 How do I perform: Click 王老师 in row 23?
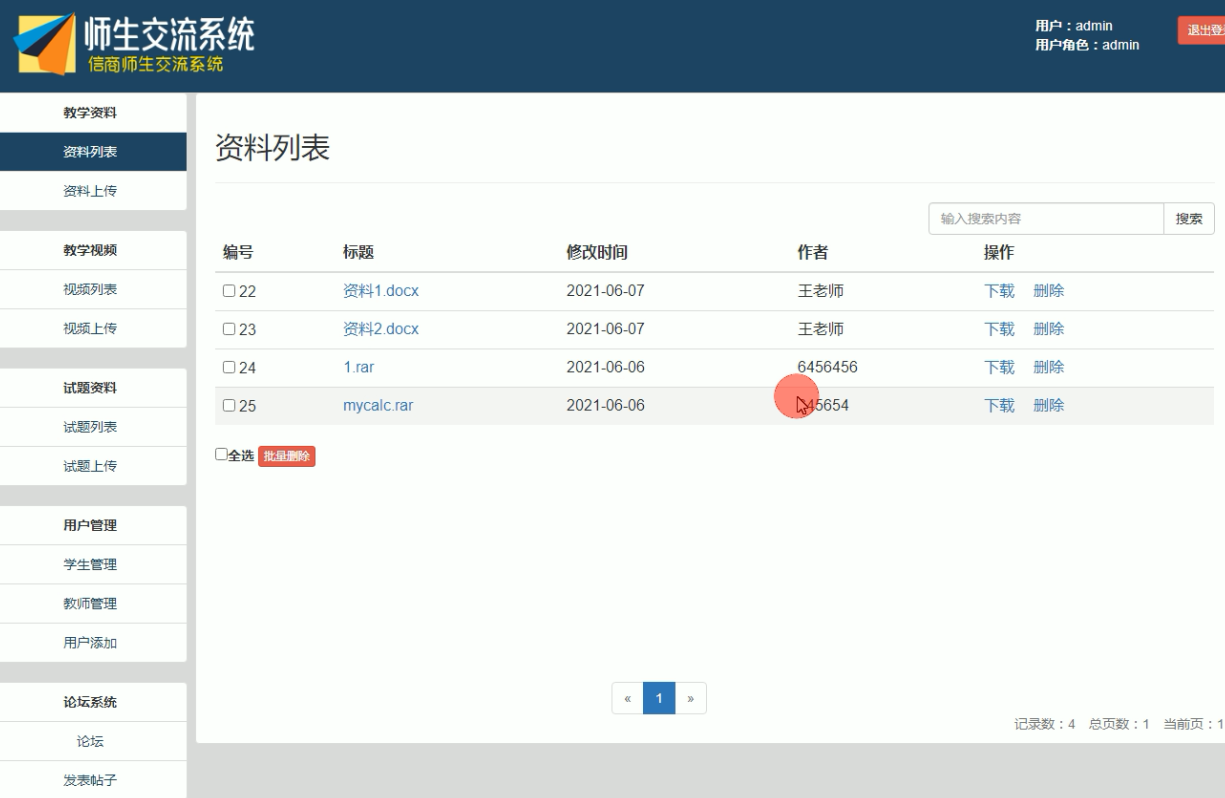820,329
